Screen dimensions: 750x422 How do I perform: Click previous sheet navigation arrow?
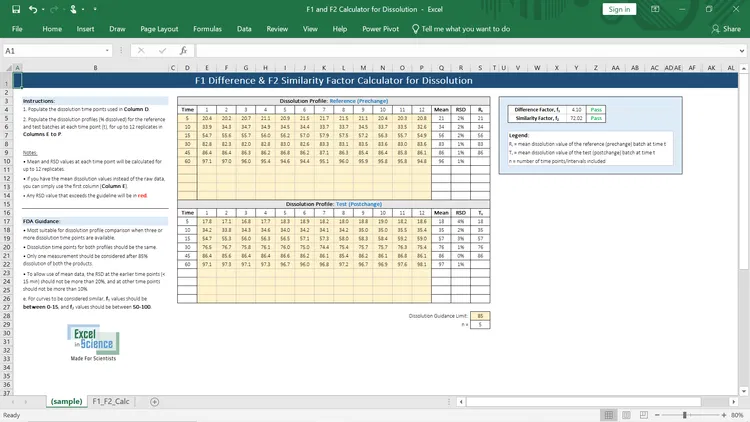point(13,402)
